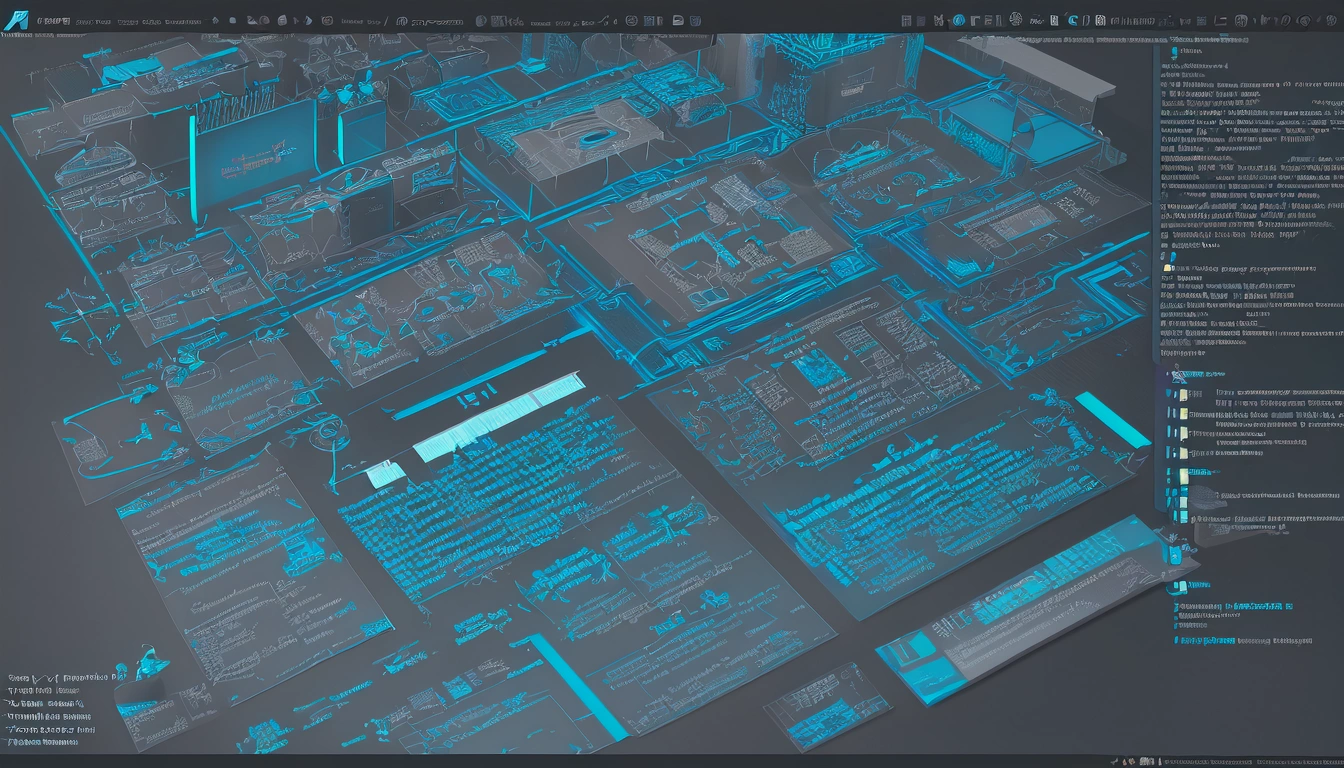
Task: Open the second text menu in the top bar
Action: click(93, 21)
